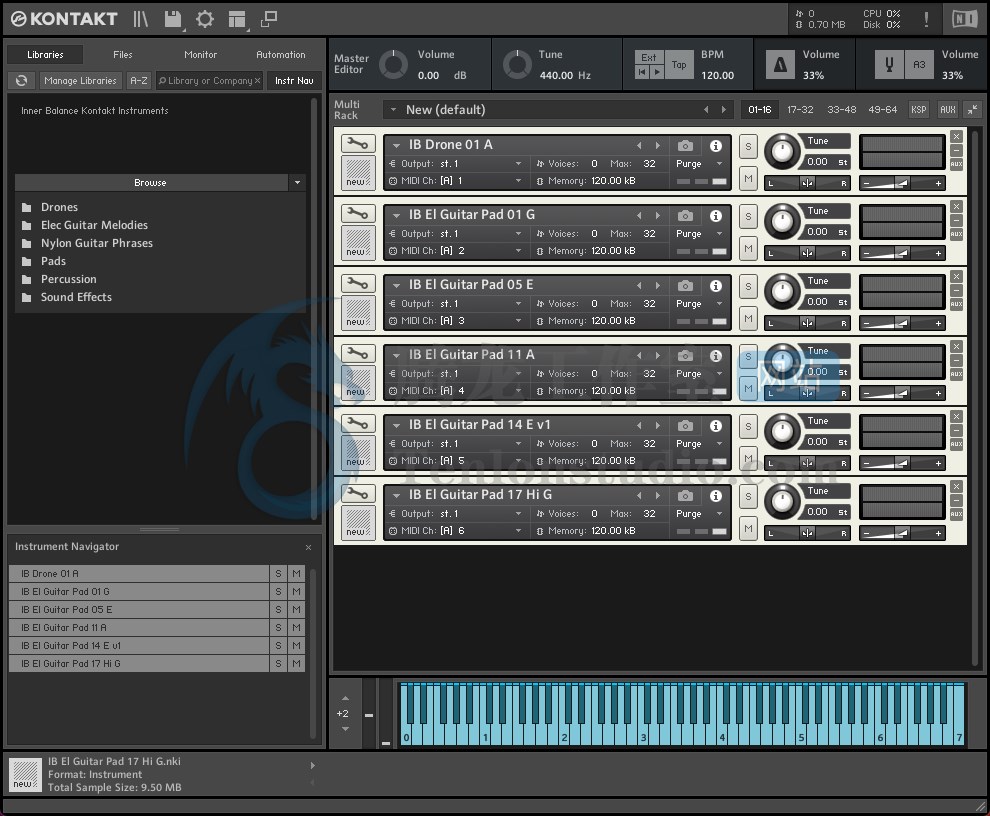Click the A-Z sort button
The image size is (990, 816).
click(x=138, y=81)
